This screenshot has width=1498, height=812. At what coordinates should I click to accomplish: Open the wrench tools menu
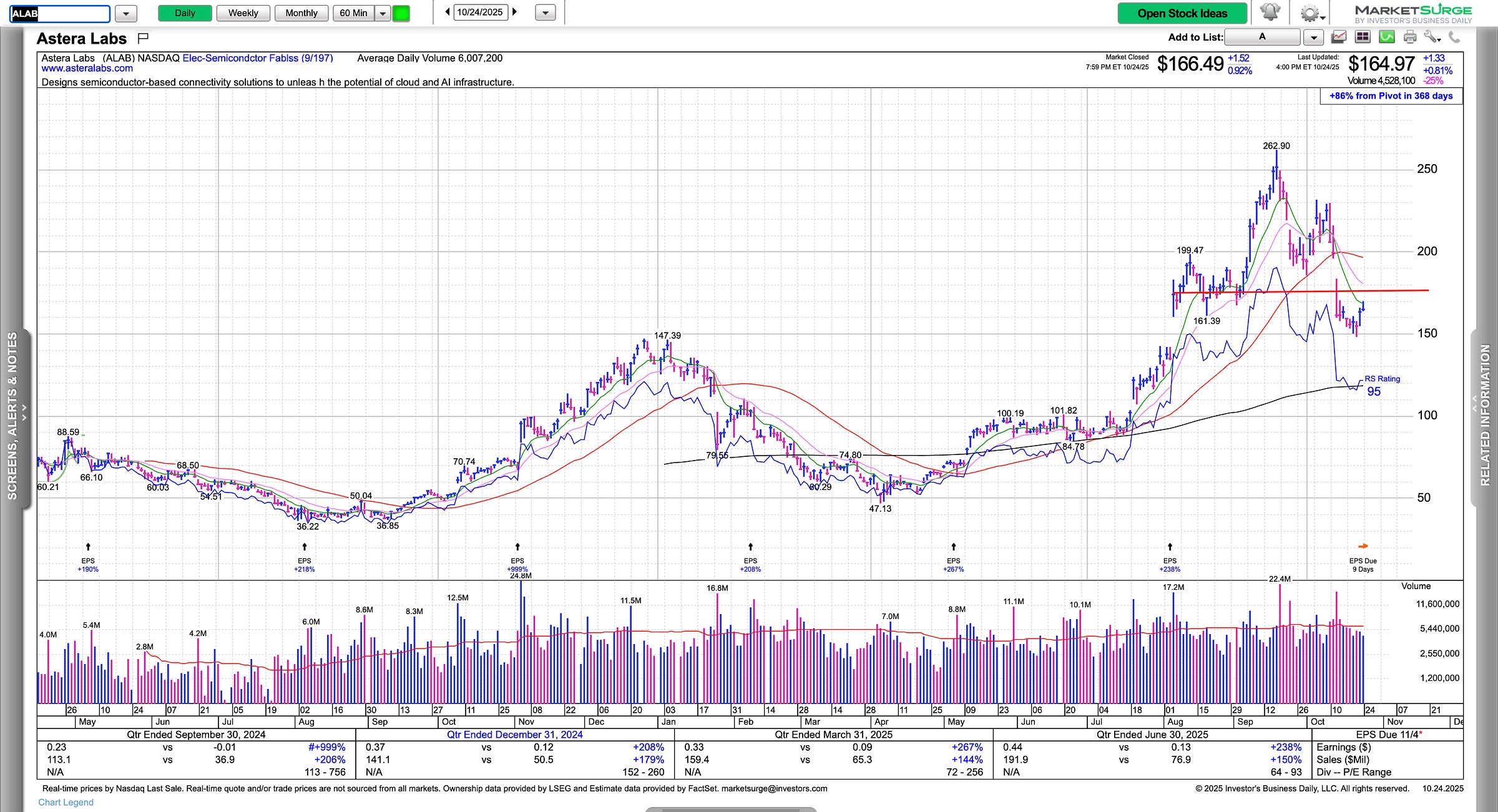(1432, 37)
